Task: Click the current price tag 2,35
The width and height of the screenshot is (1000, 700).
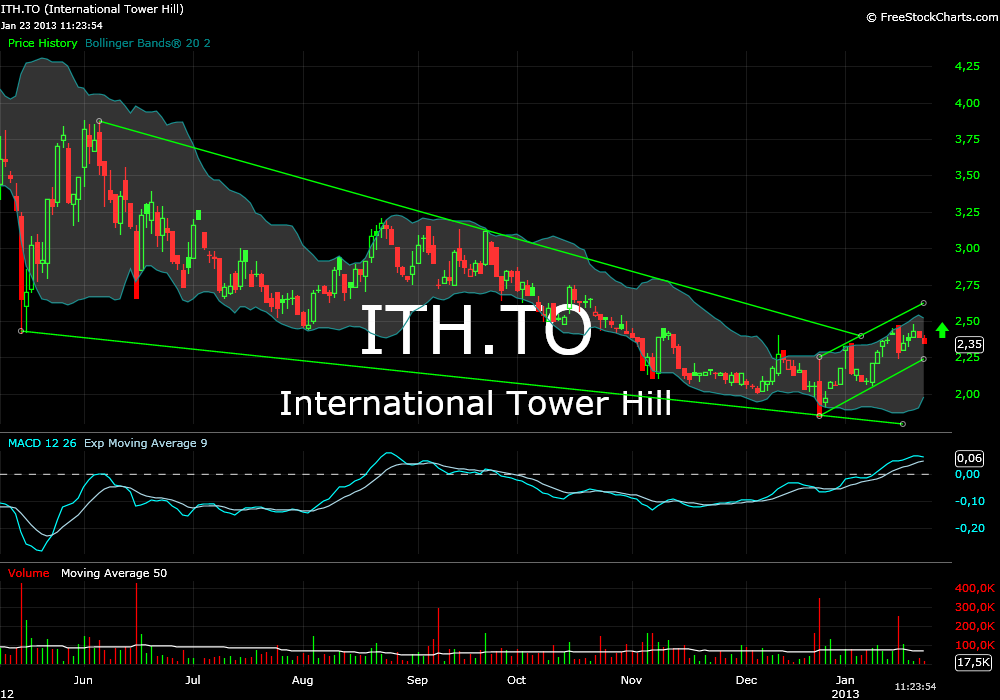Action: click(968, 345)
